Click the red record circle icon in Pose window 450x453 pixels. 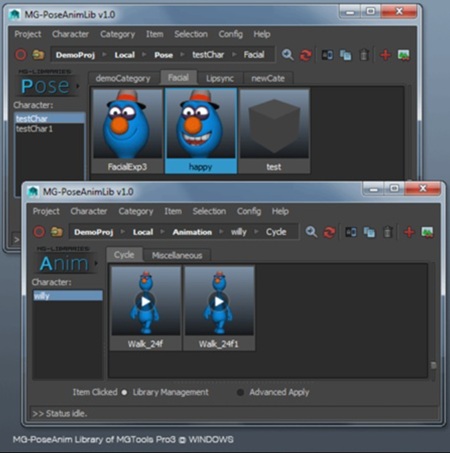tap(21, 55)
